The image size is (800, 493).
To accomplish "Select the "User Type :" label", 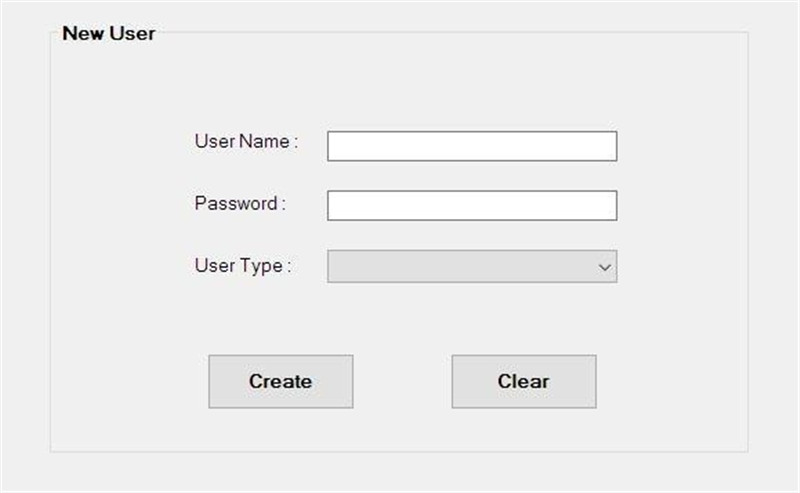I will tap(243, 266).
